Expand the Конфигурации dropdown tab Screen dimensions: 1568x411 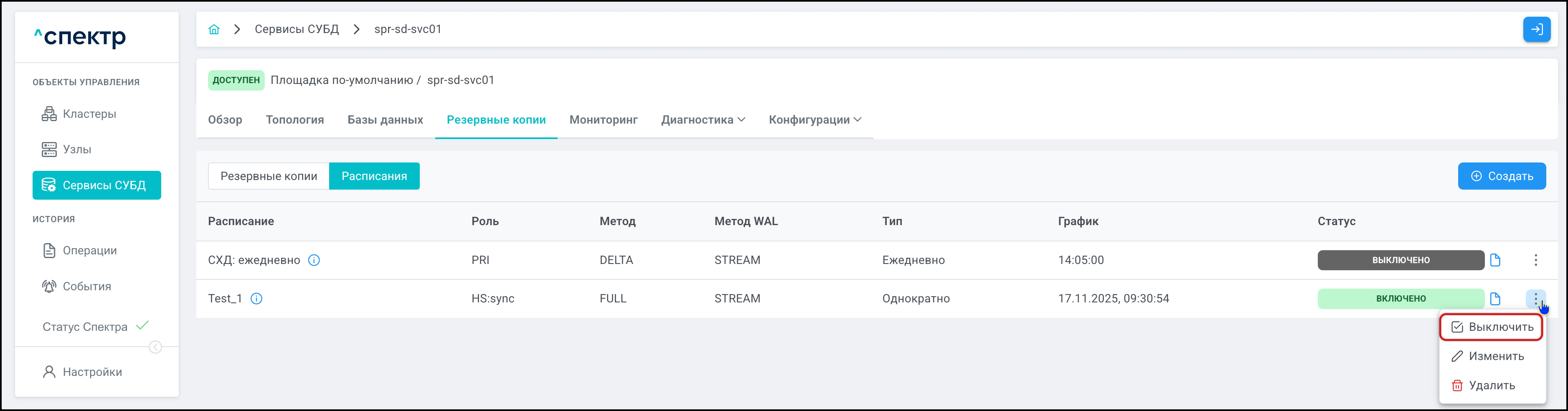[x=814, y=120]
